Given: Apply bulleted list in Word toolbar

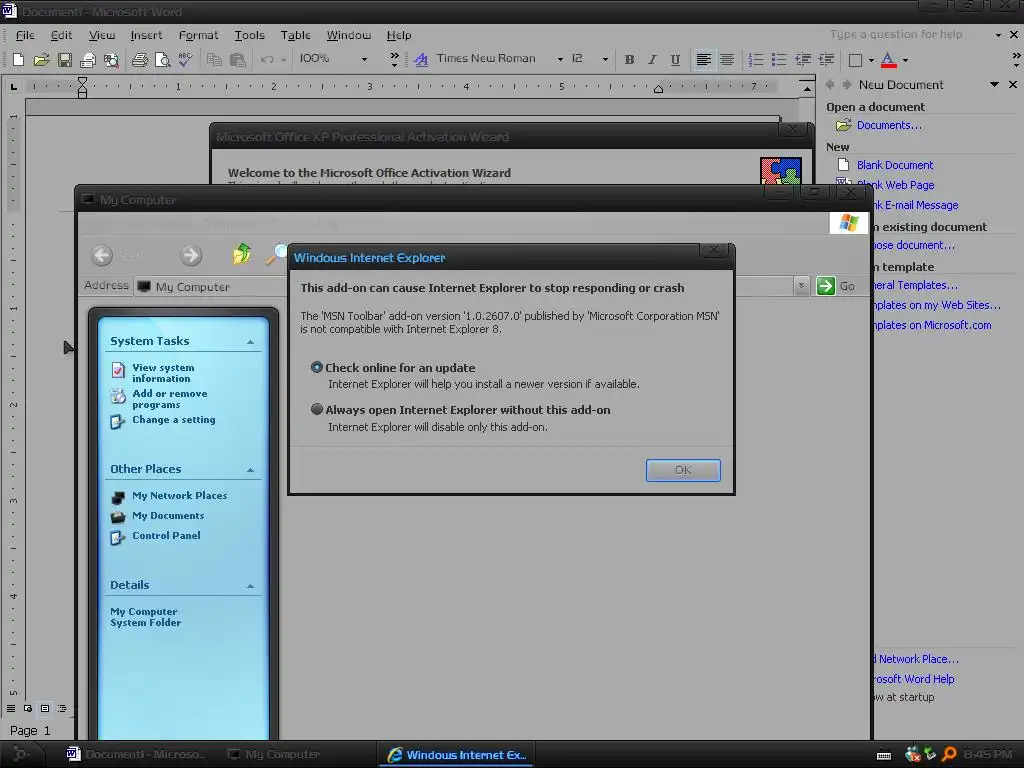Looking at the screenshot, I should 778,60.
